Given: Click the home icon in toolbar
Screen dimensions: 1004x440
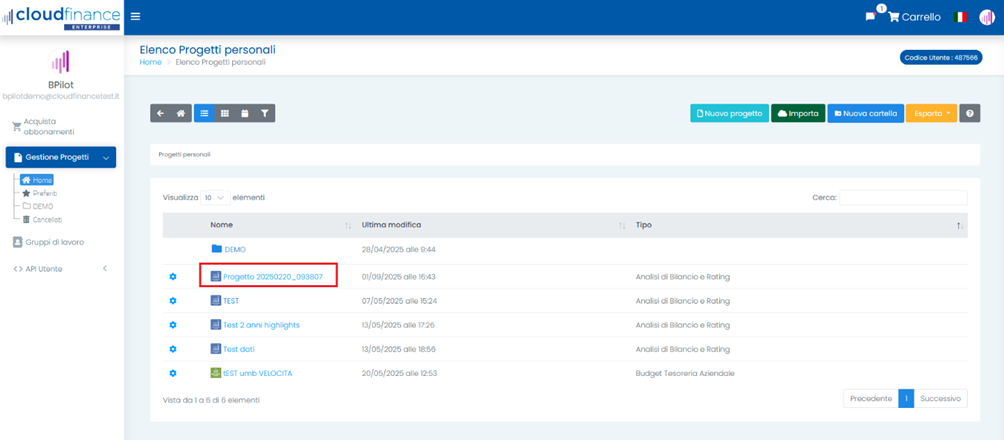Looking at the screenshot, I should (181, 114).
